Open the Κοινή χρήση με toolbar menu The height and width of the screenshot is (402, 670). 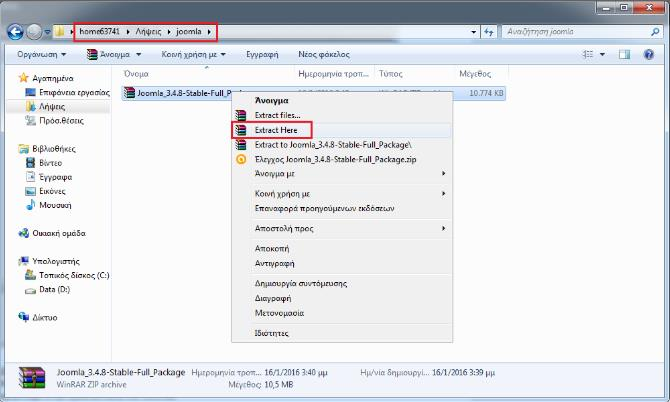coord(193,55)
